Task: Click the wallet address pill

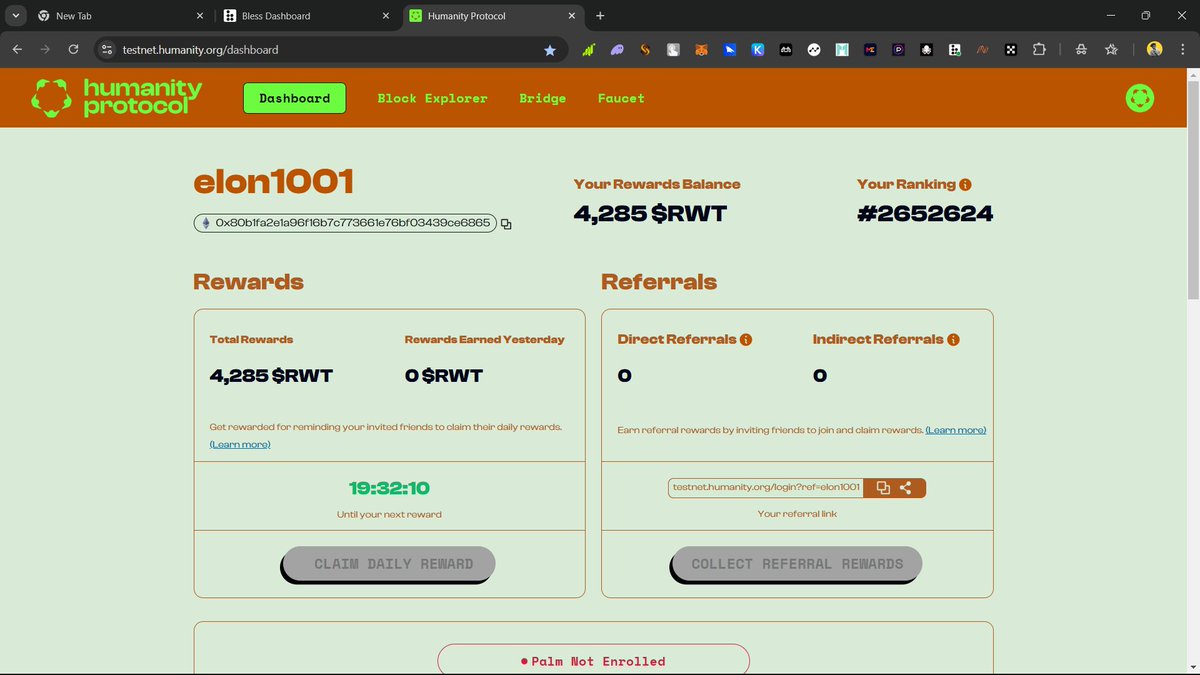Action: [345, 223]
